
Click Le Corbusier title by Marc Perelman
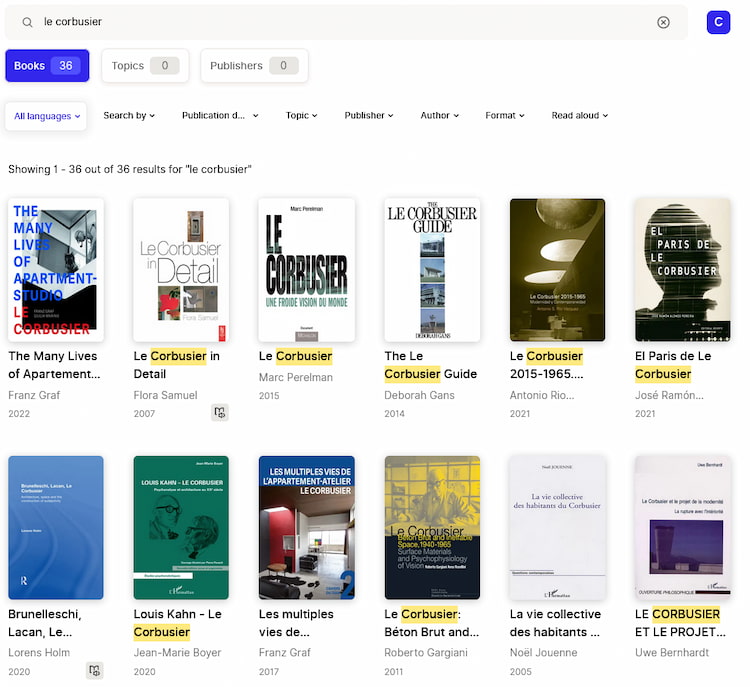[296, 356]
